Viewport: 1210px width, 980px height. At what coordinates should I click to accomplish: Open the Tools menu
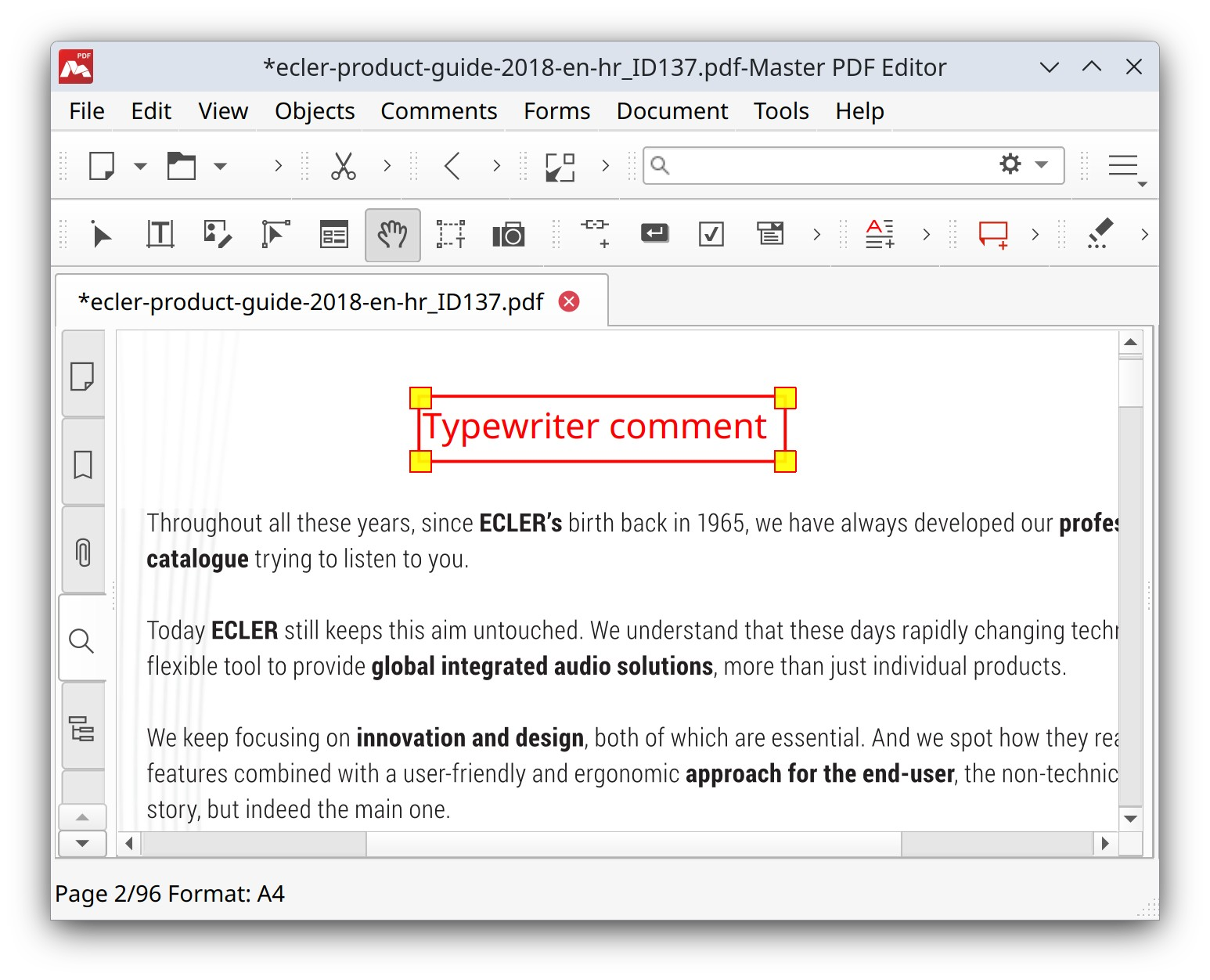(781, 111)
